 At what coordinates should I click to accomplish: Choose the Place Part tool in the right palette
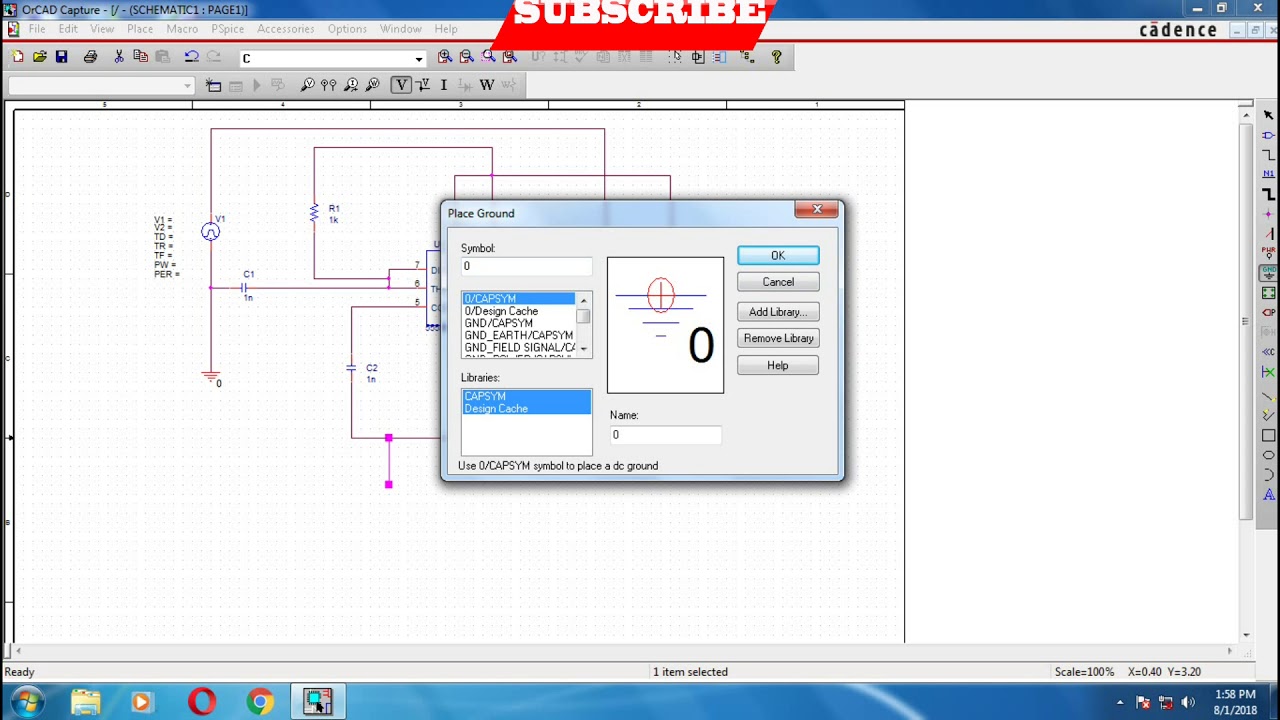(1268, 135)
